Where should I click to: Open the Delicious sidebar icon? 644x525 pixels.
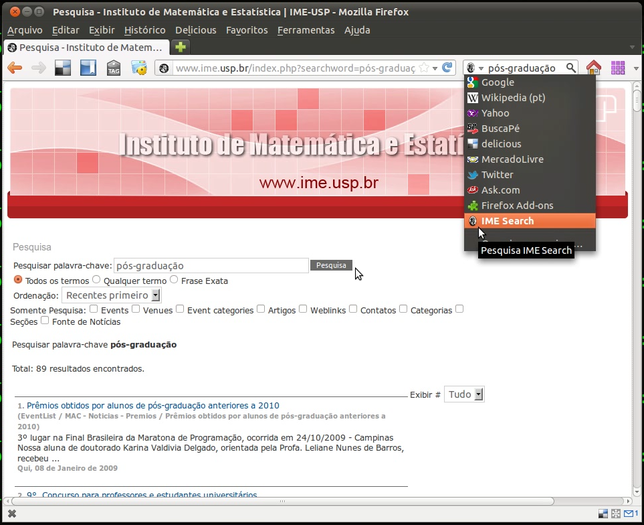pos(88,68)
